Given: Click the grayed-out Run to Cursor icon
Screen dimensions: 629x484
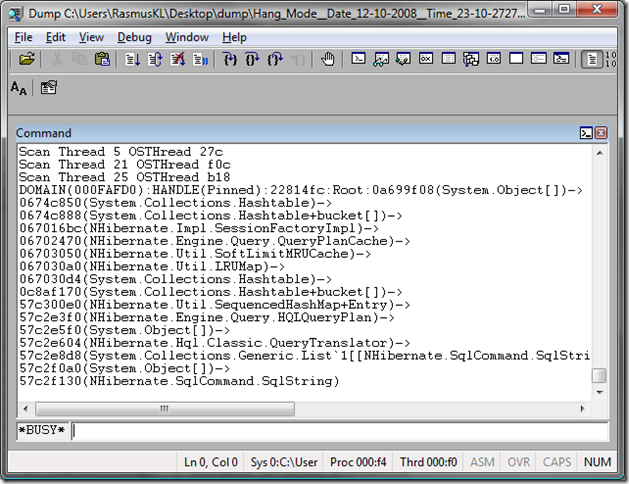Looking at the screenshot, I should [298, 59].
